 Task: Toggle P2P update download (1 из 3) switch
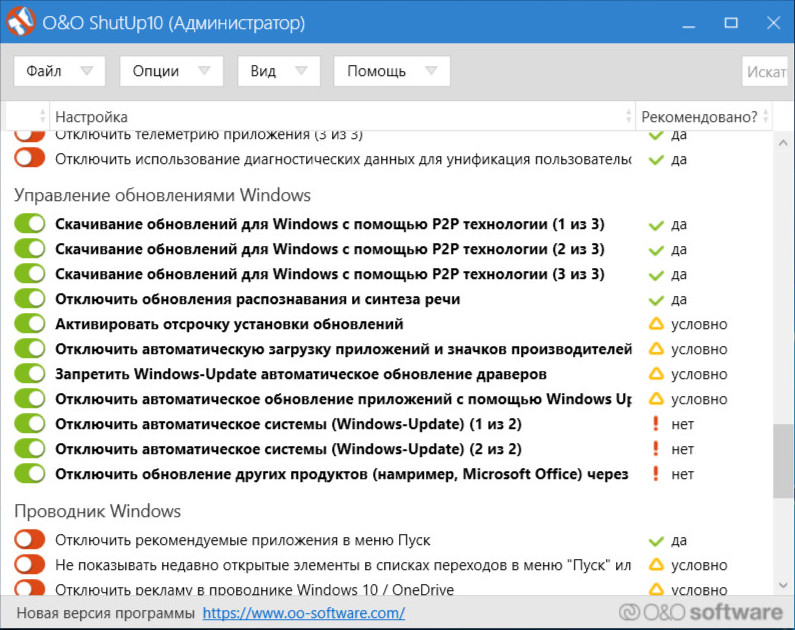pos(30,224)
